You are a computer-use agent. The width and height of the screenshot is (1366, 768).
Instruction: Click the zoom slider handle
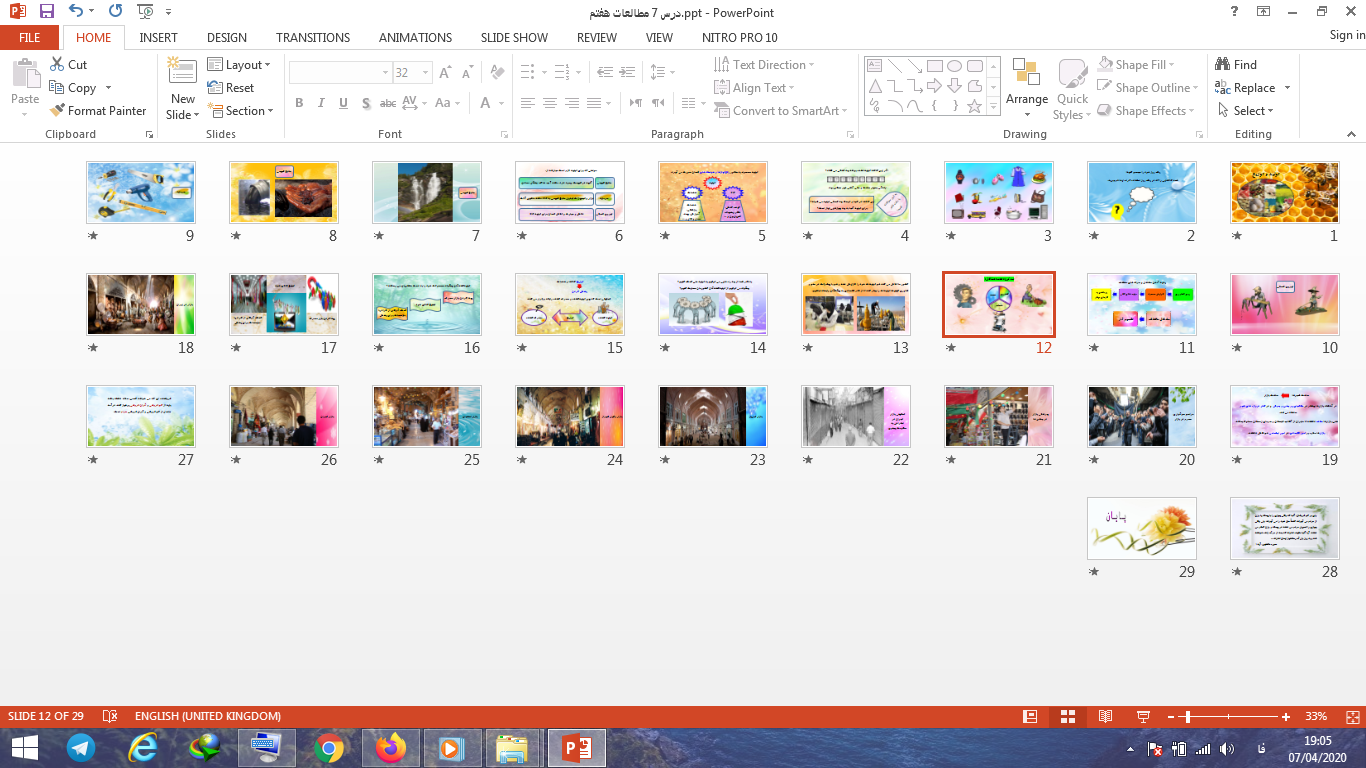tap(1187, 716)
